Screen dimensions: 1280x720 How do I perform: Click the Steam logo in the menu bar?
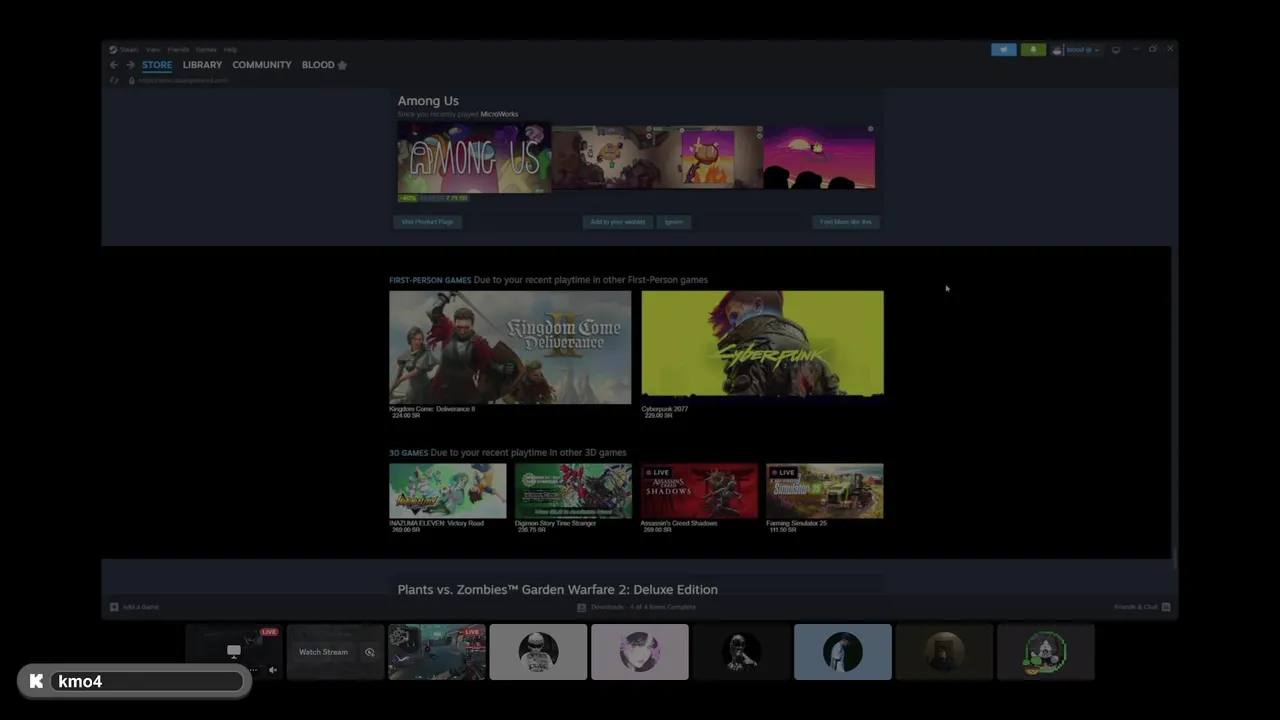[113, 49]
